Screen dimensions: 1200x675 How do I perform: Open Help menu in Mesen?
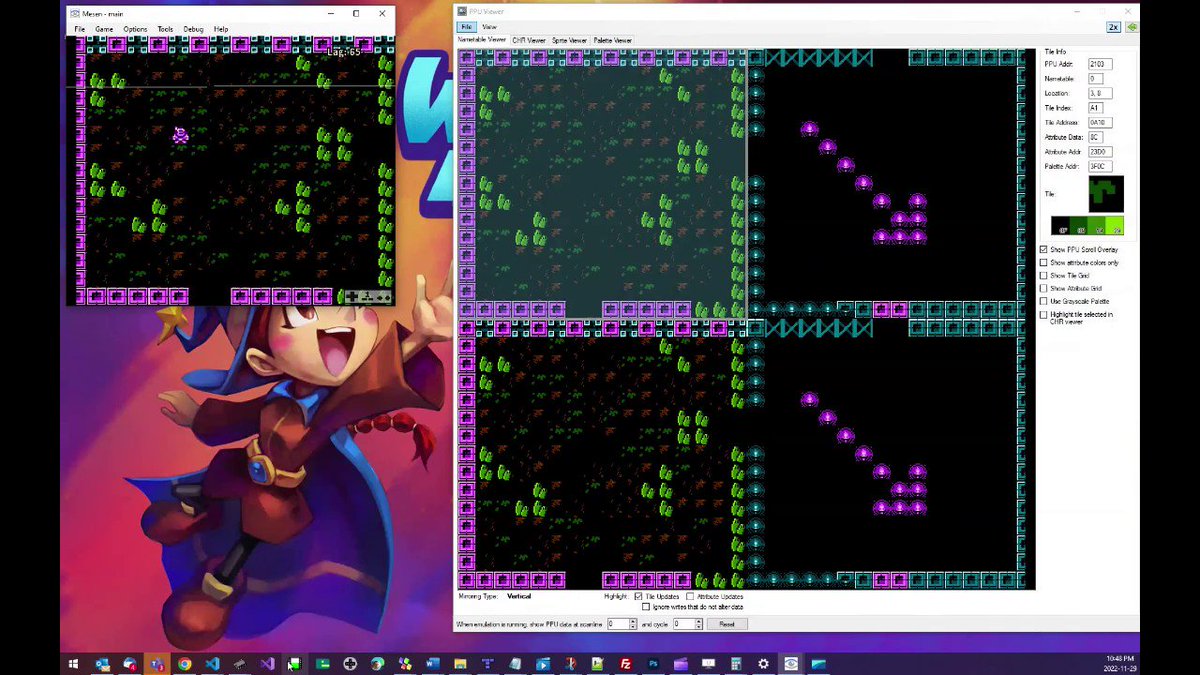tap(220, 29)
